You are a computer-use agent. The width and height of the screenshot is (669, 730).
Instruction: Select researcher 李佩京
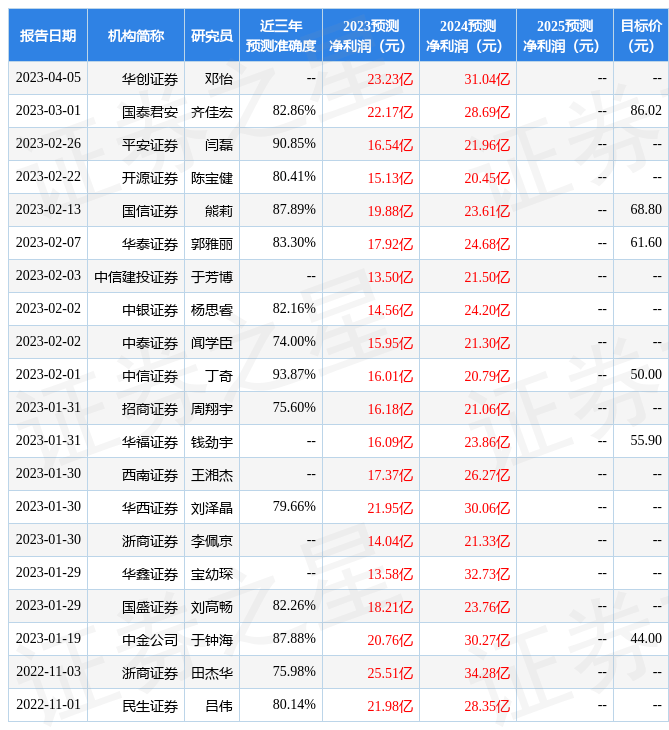pos(212,541)
